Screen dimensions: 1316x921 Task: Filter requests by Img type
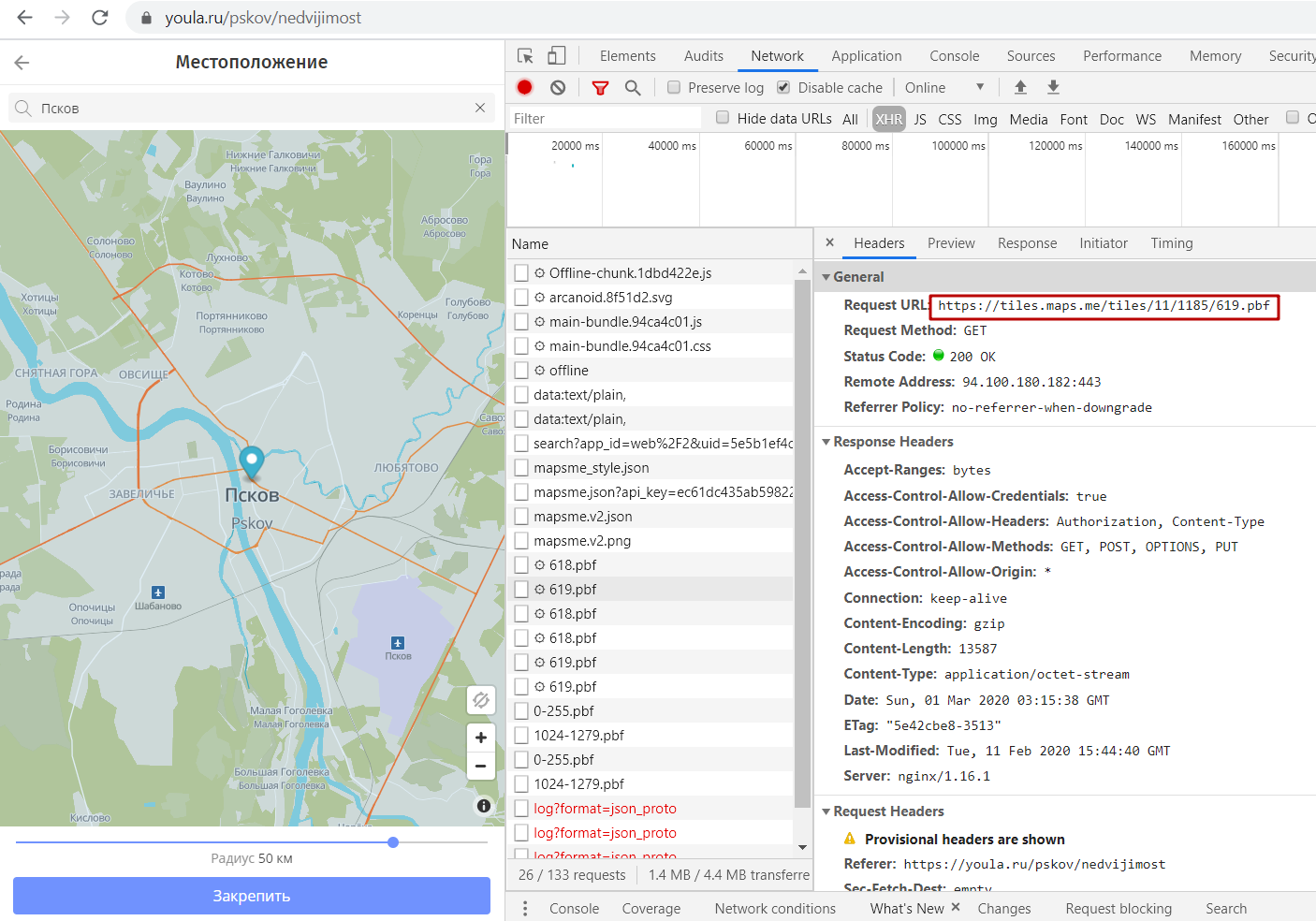click(x=985, y=119)
